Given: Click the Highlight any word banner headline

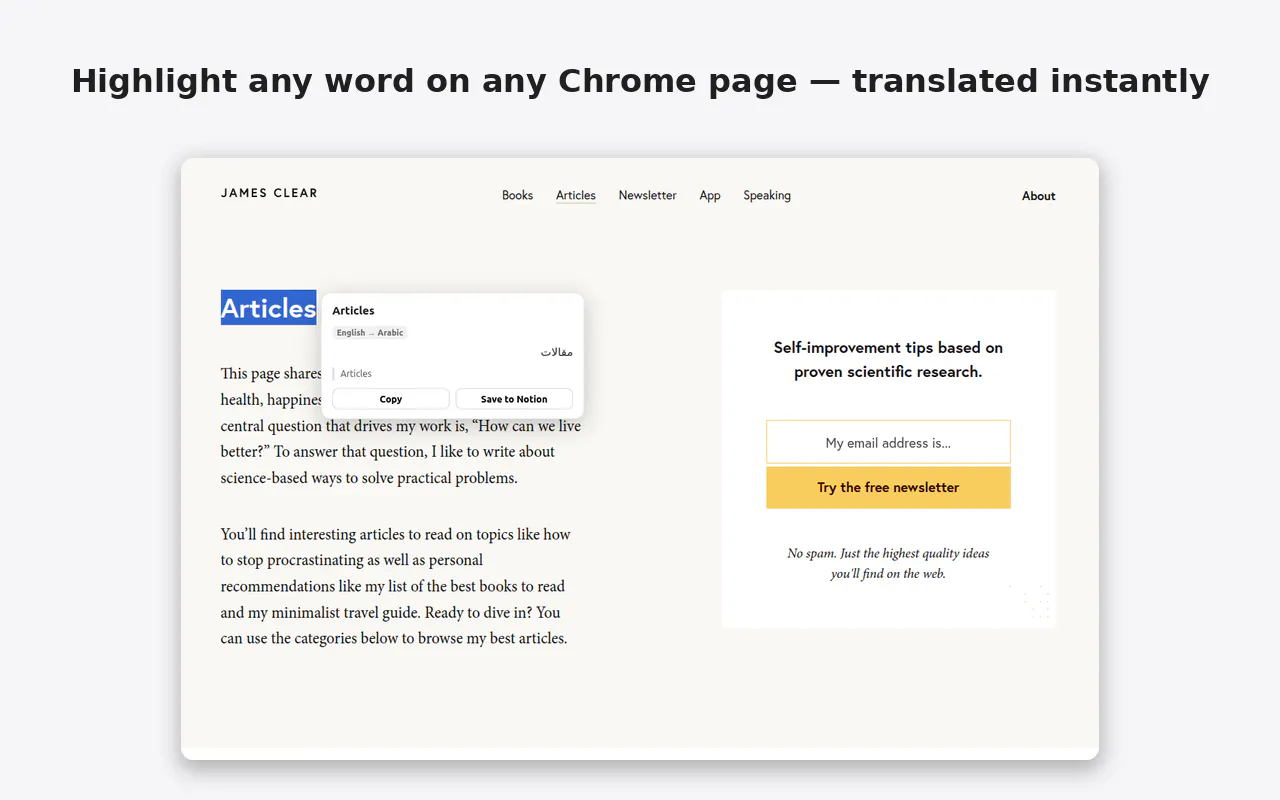Looking at the screenshot, I should point(640,81).
